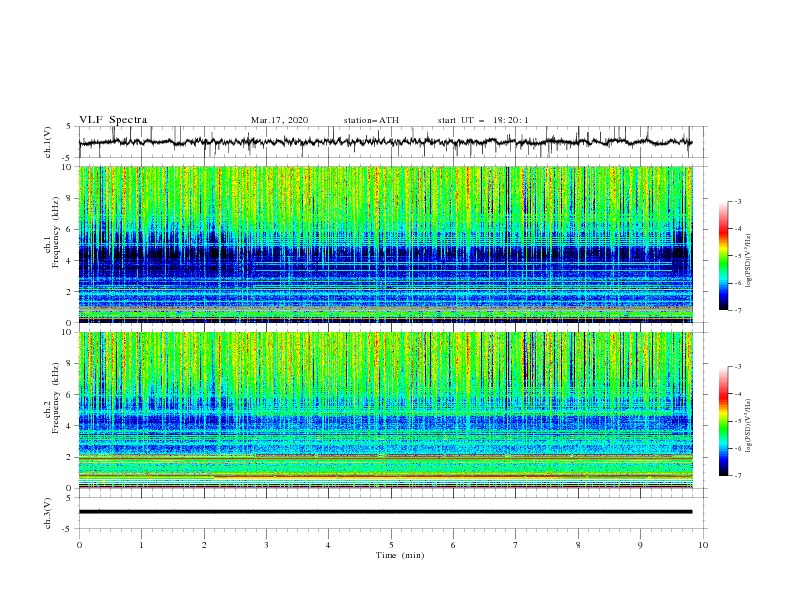Select the "start UT = 18:20:1" text
Image resolution: width=792 pixels, height=612 pixels.
[x=483, y=120]
